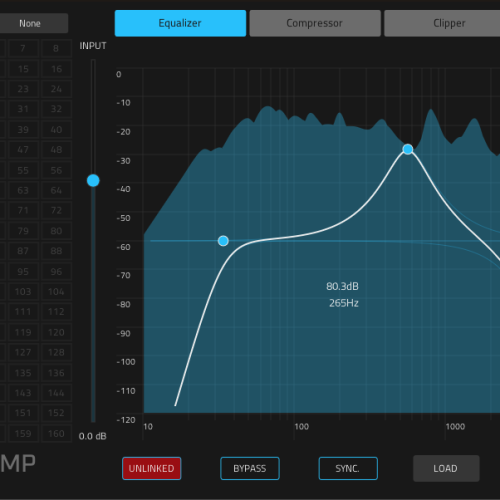Select channel 8
The width and height of the screenshot is (500, 500).
(x=56, y=49)
